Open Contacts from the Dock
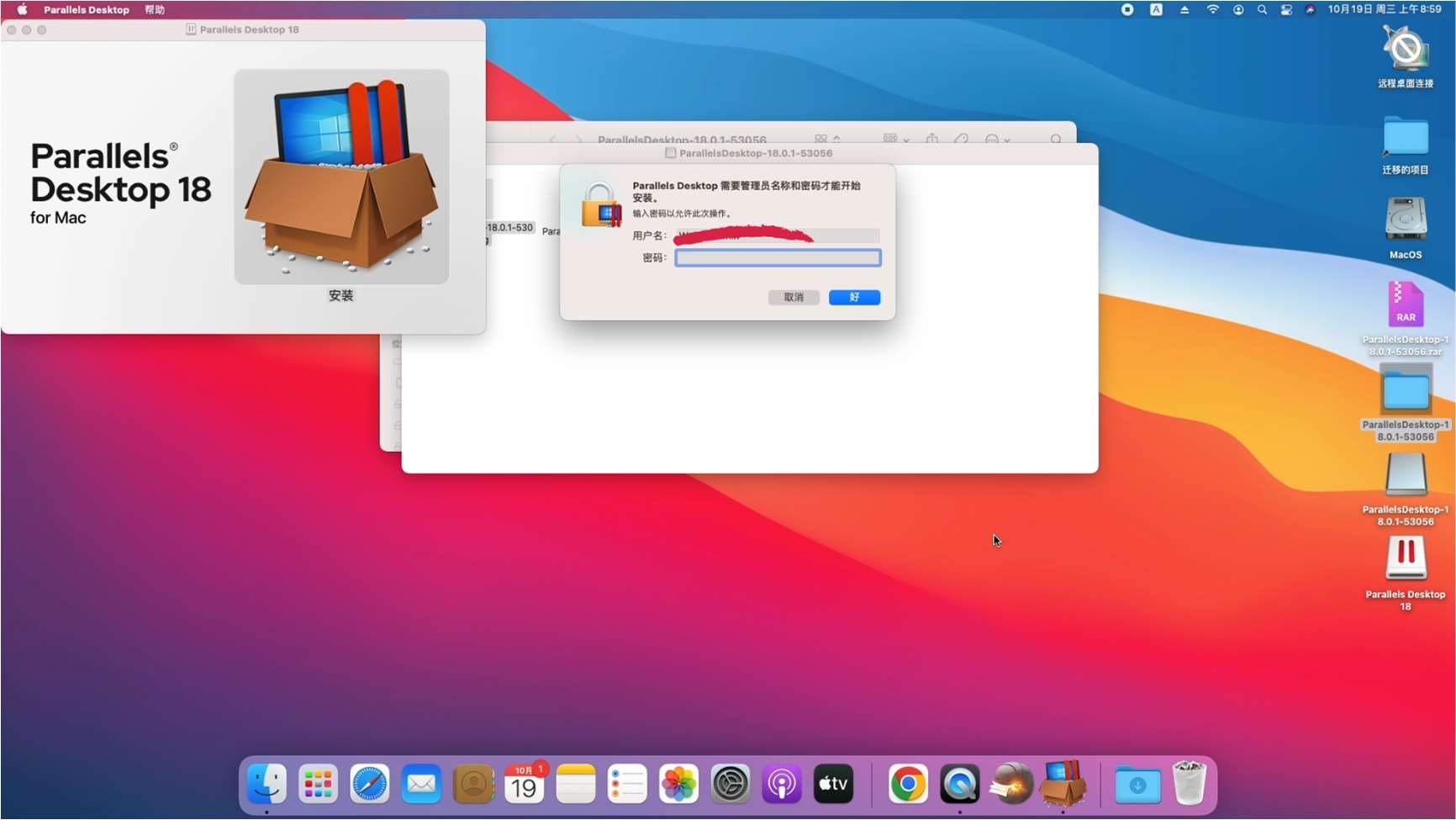The height and width of the screenshot is (820, 1456). [x=473, y=785]
